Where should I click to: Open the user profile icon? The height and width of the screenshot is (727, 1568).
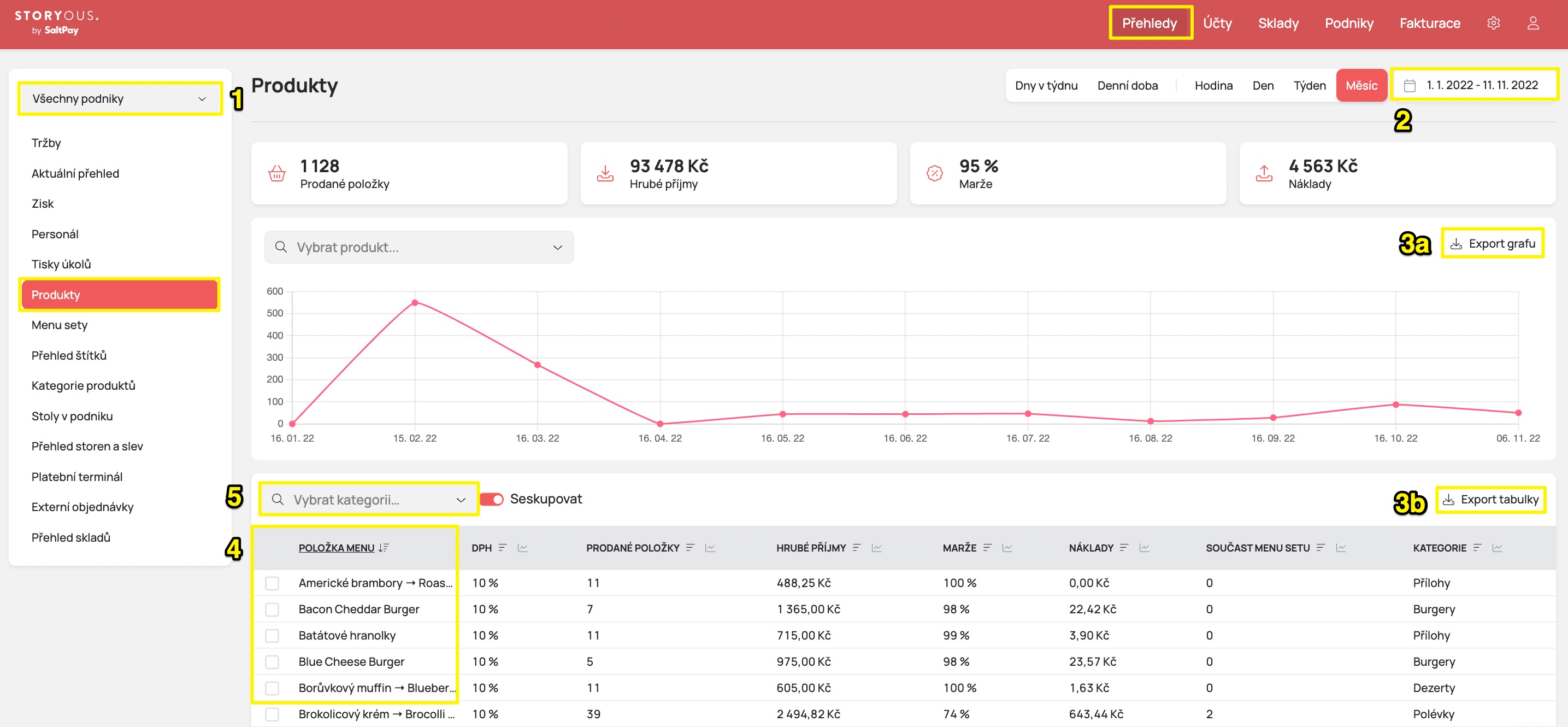(x=1532, y=23)
